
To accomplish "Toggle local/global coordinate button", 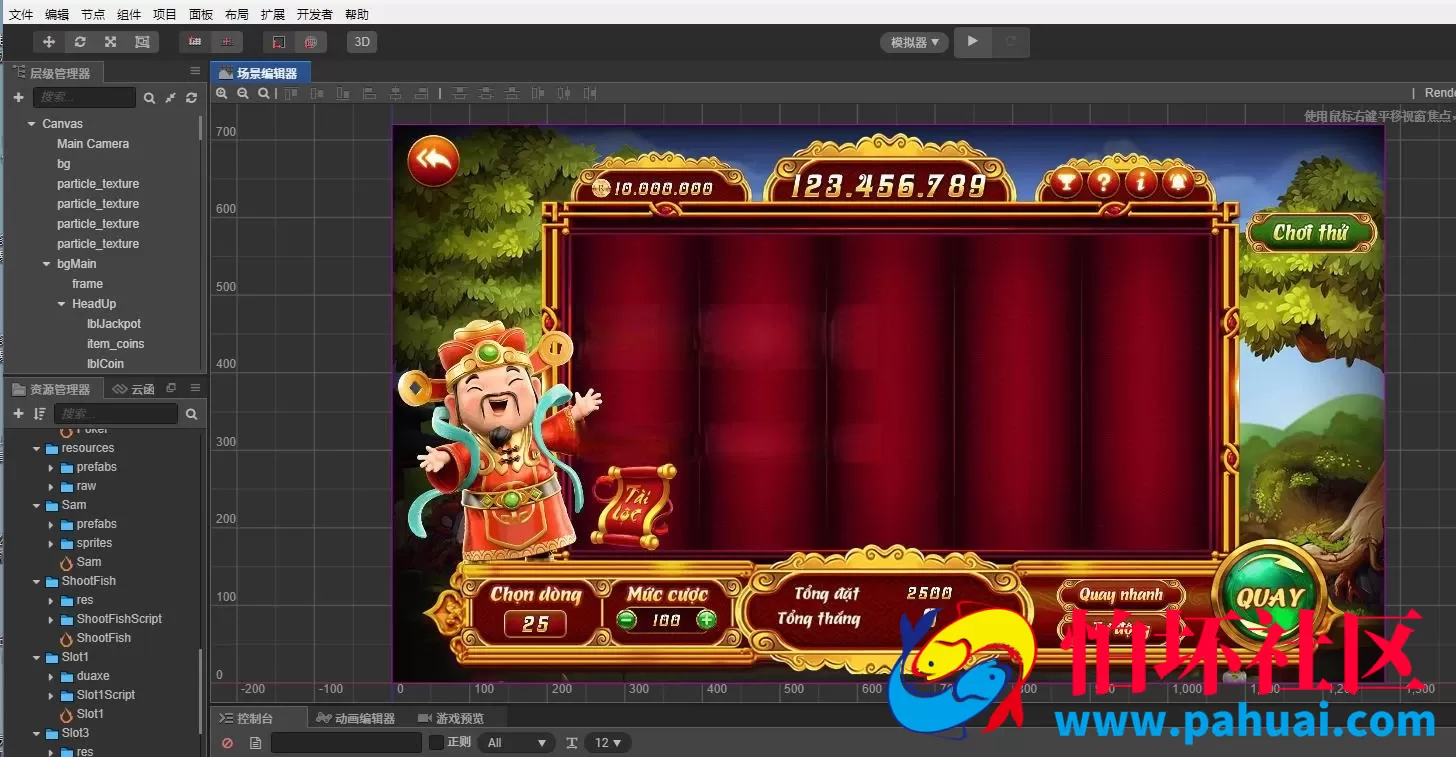I will coord(226,42).
